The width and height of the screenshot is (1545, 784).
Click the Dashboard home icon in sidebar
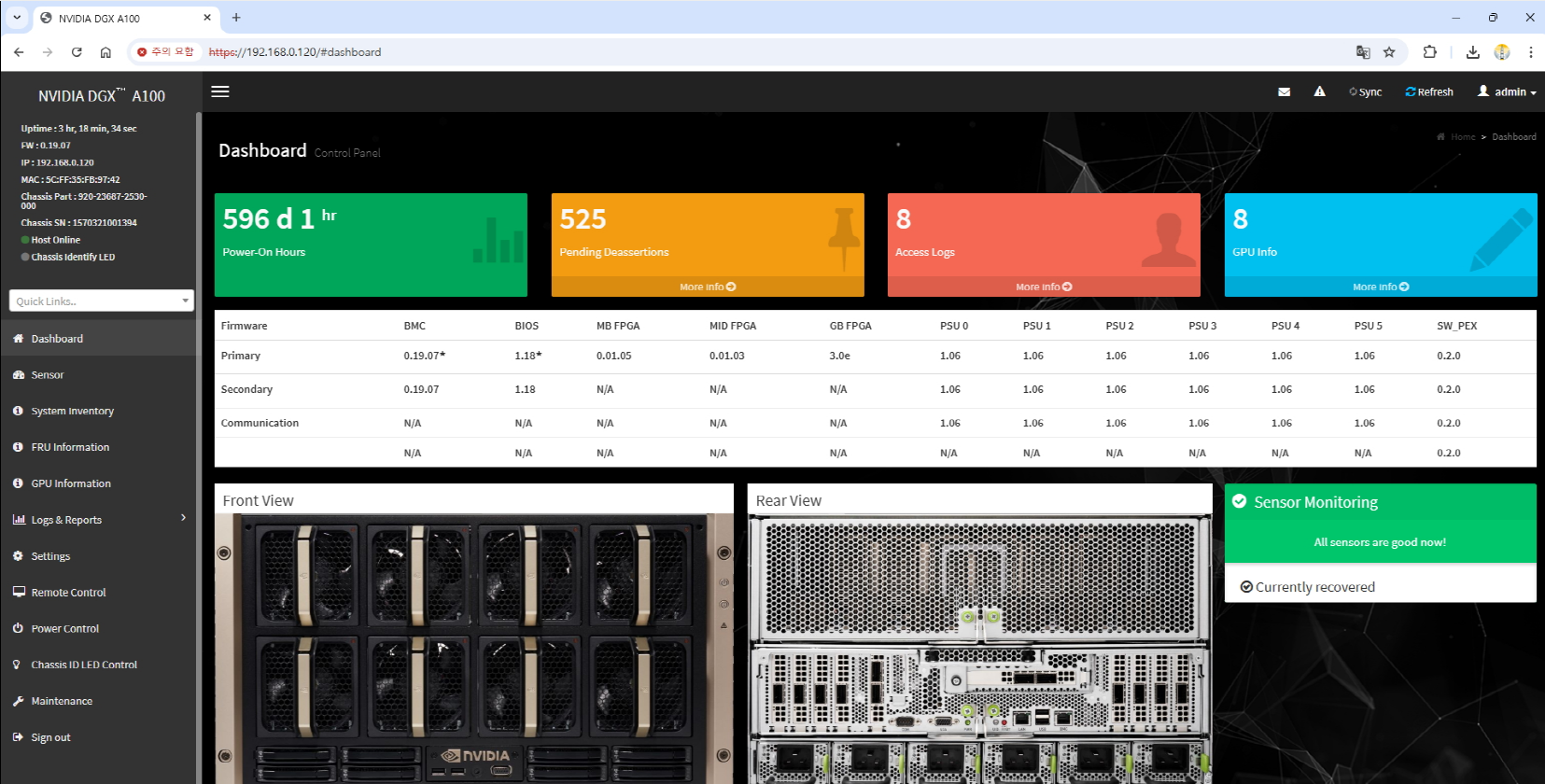[x=18, y=339]
